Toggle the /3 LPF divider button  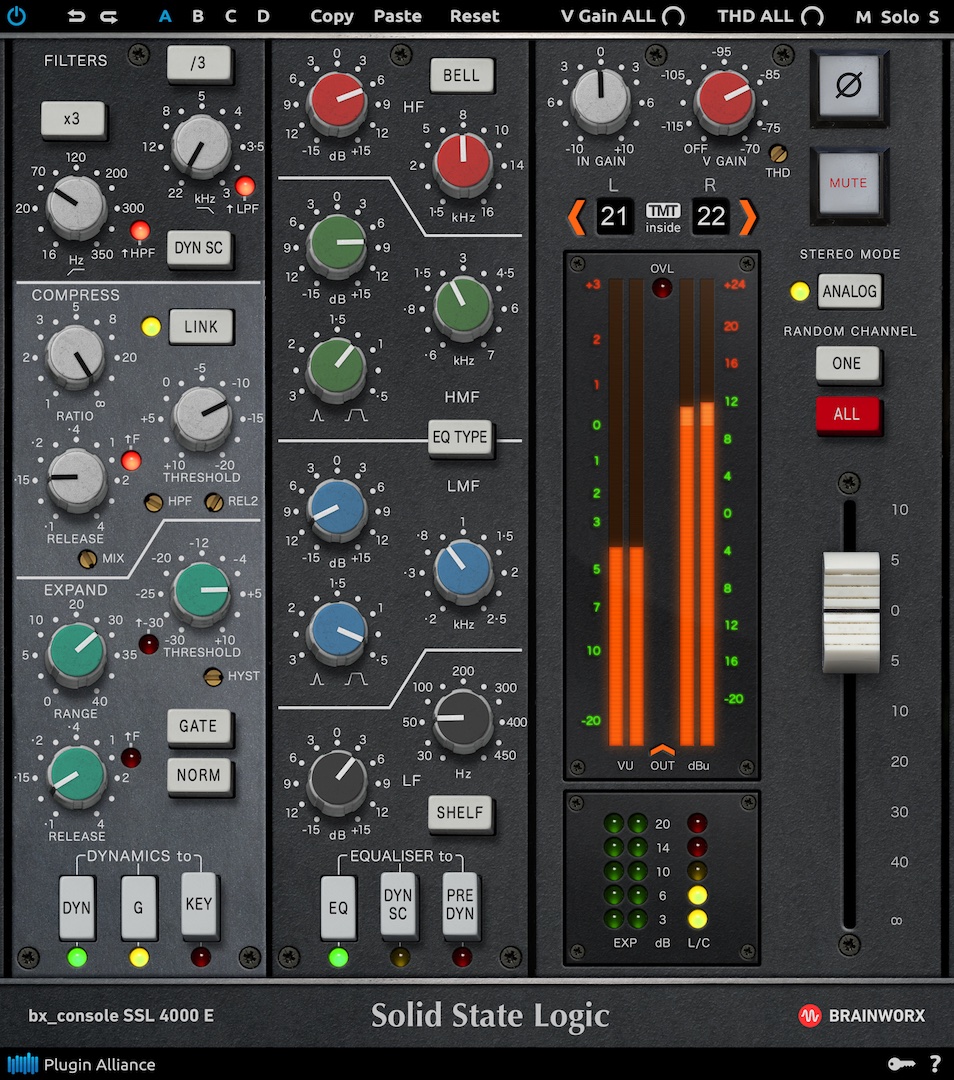coord(198,63)
